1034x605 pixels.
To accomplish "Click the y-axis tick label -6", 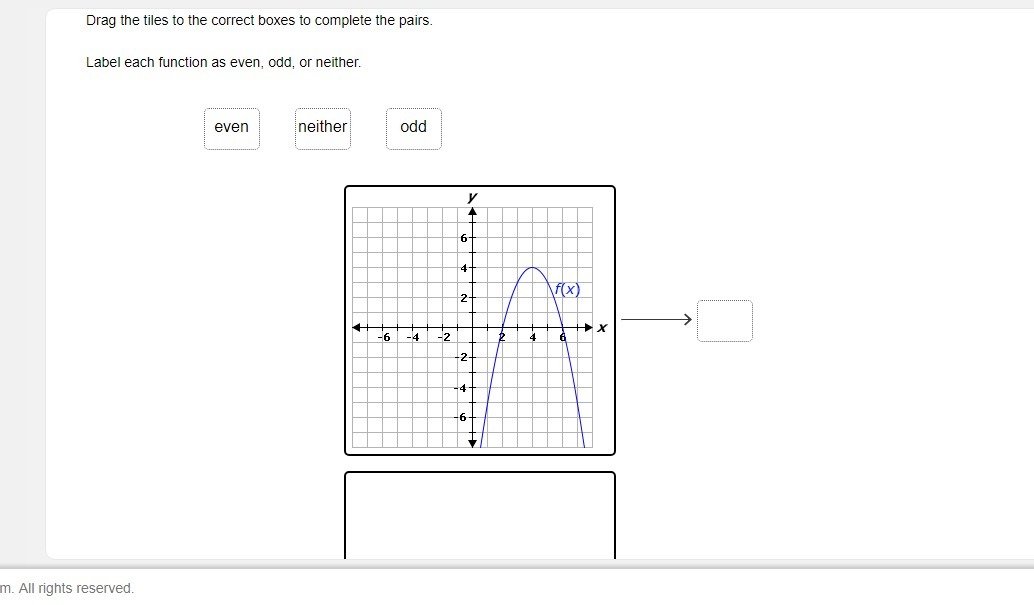I will click(x=461, y=417).
